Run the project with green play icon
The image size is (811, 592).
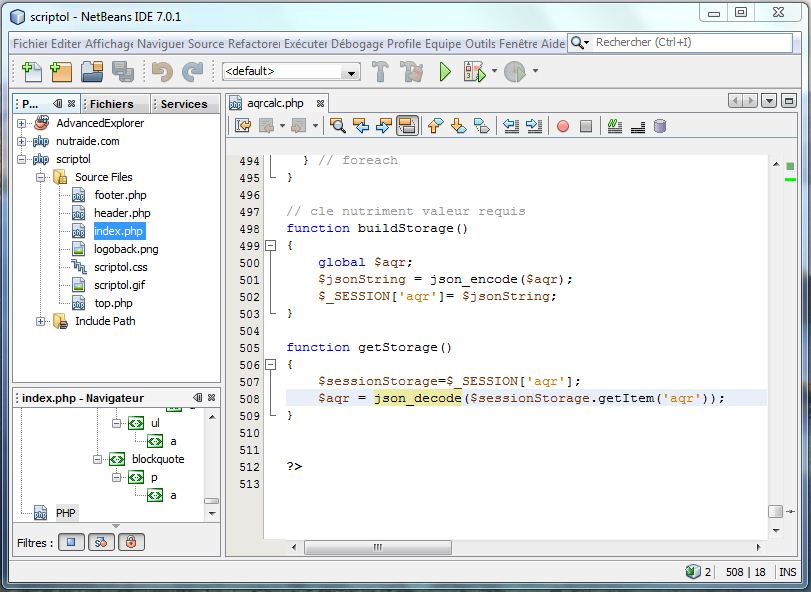point(445,72)
